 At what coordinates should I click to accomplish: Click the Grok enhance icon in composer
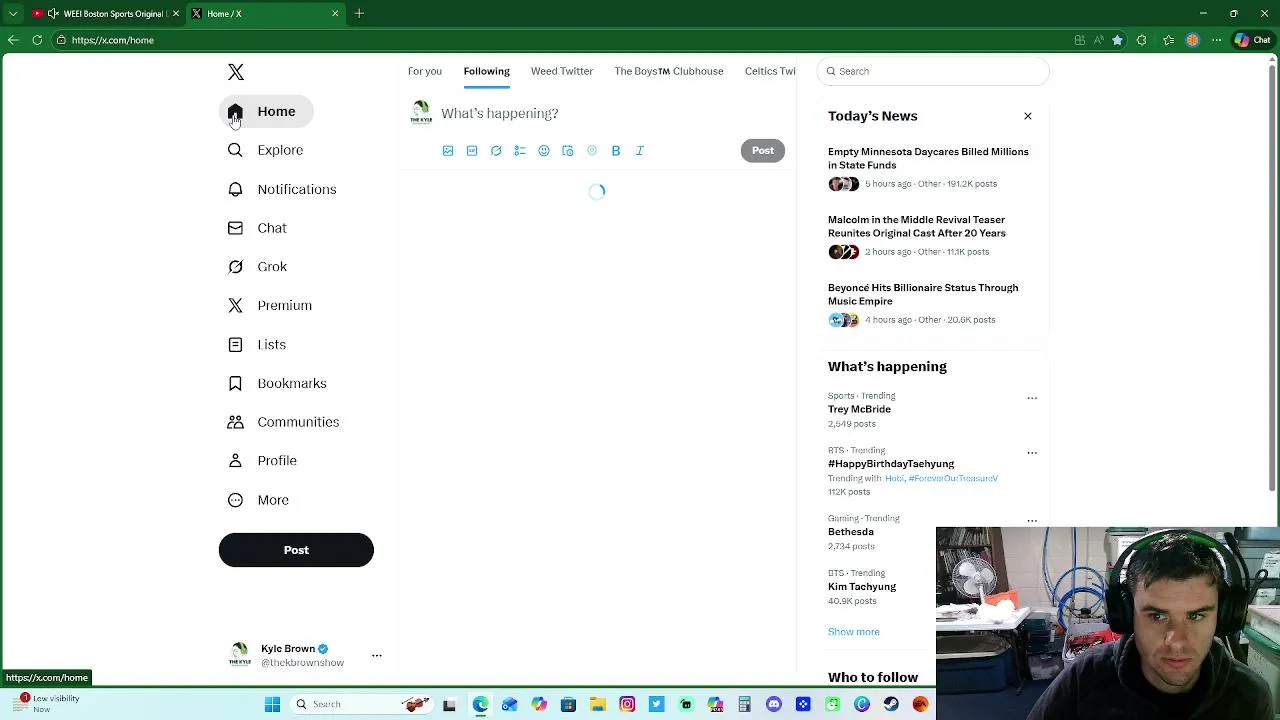click(496, 151)
